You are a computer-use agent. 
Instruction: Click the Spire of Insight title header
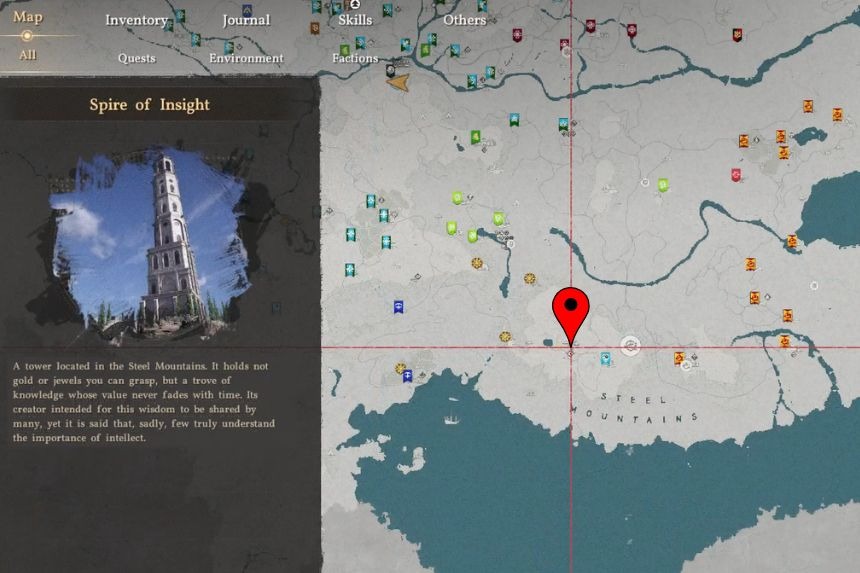tap(149, 105)
